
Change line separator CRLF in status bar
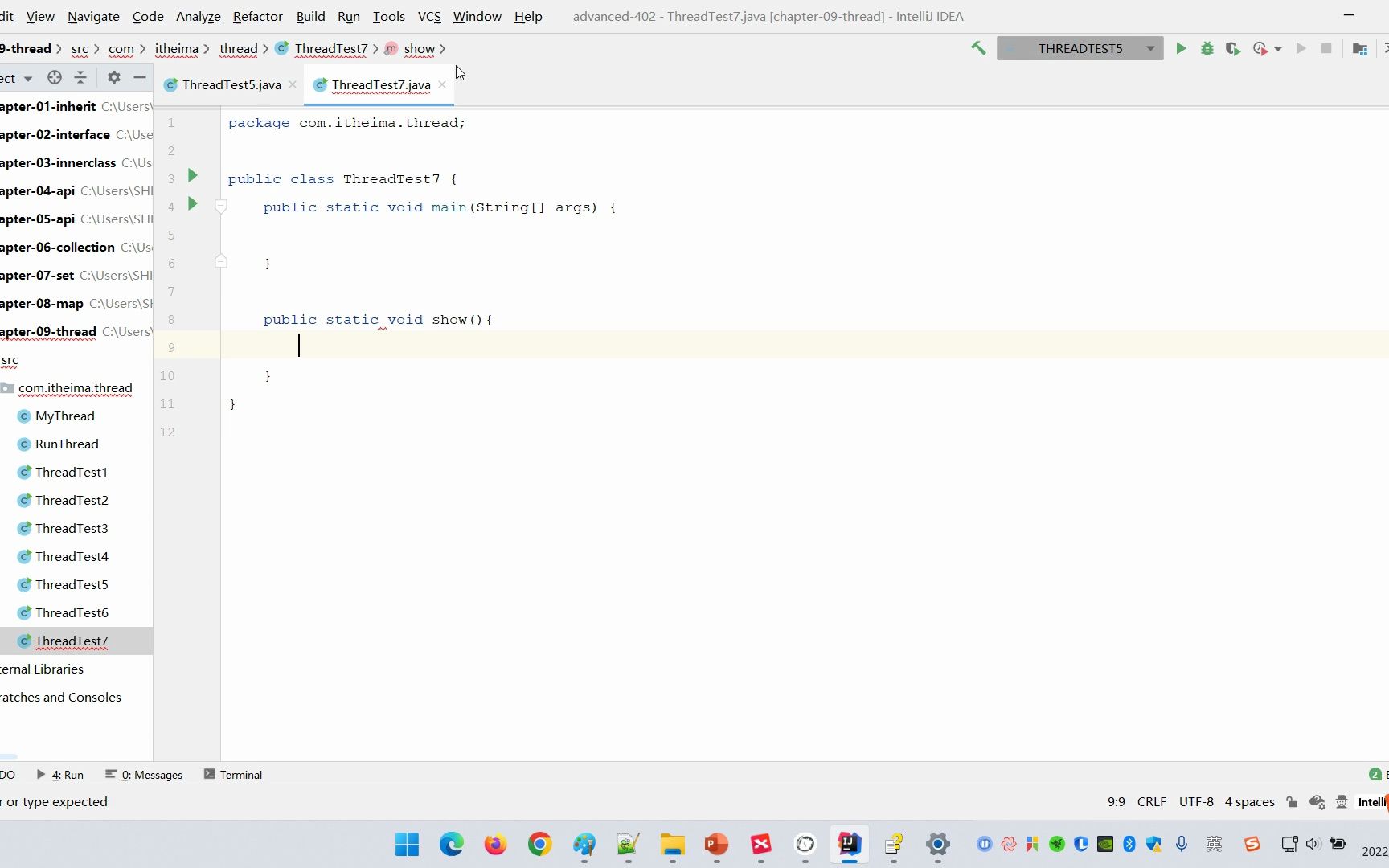coord(1151,802)
